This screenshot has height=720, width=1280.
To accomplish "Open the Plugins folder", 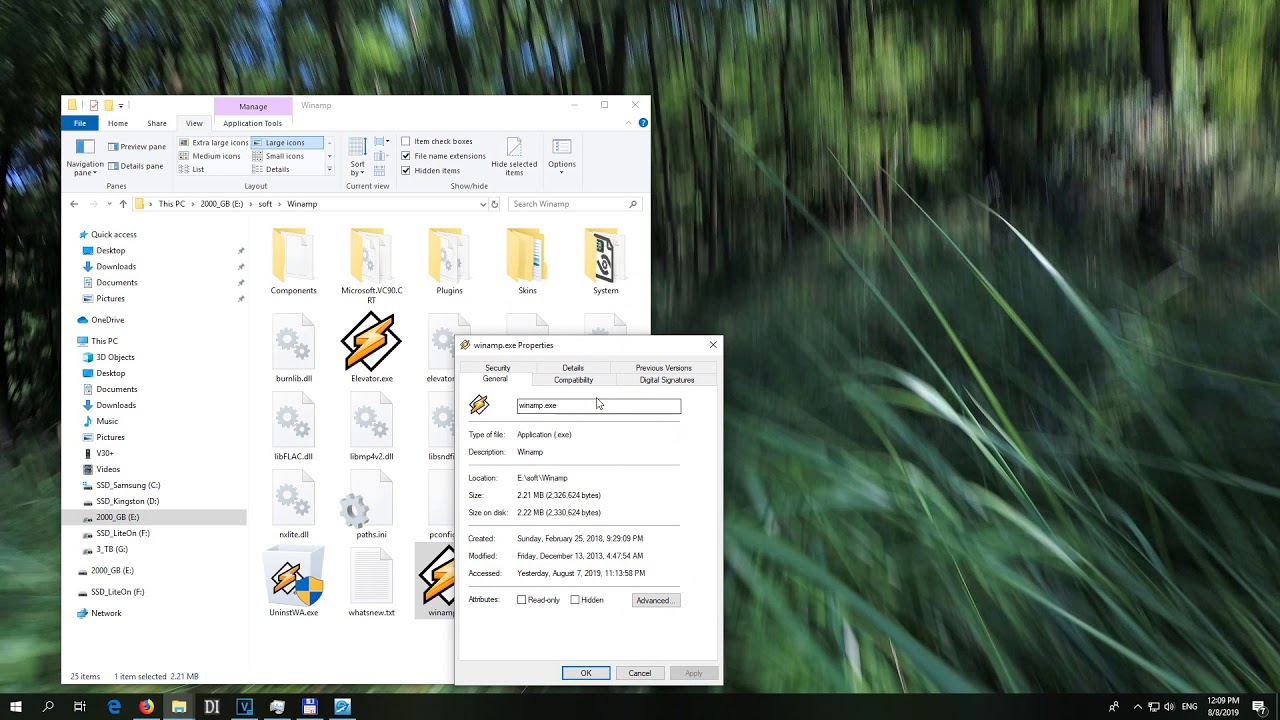I will [449, 256].
